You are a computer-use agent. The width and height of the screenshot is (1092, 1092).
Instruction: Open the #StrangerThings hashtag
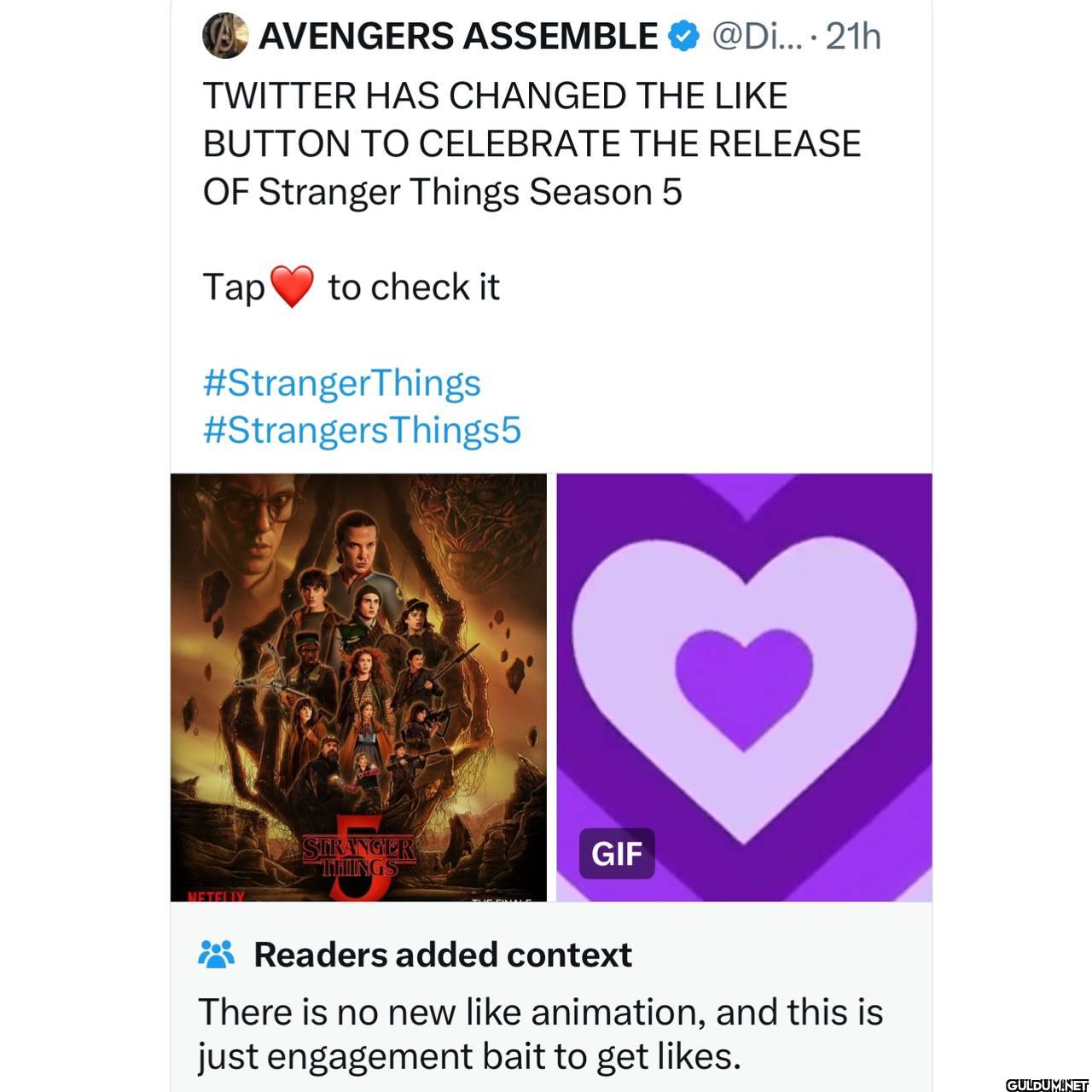pyautogui.click(x=341, y=383)
